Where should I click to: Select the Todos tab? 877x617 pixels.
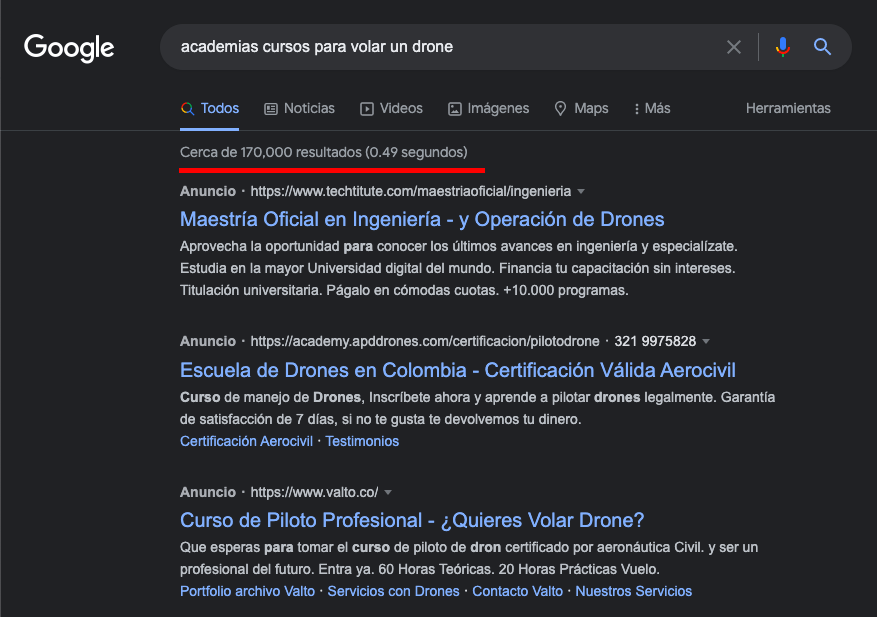(x=210, y=109)
